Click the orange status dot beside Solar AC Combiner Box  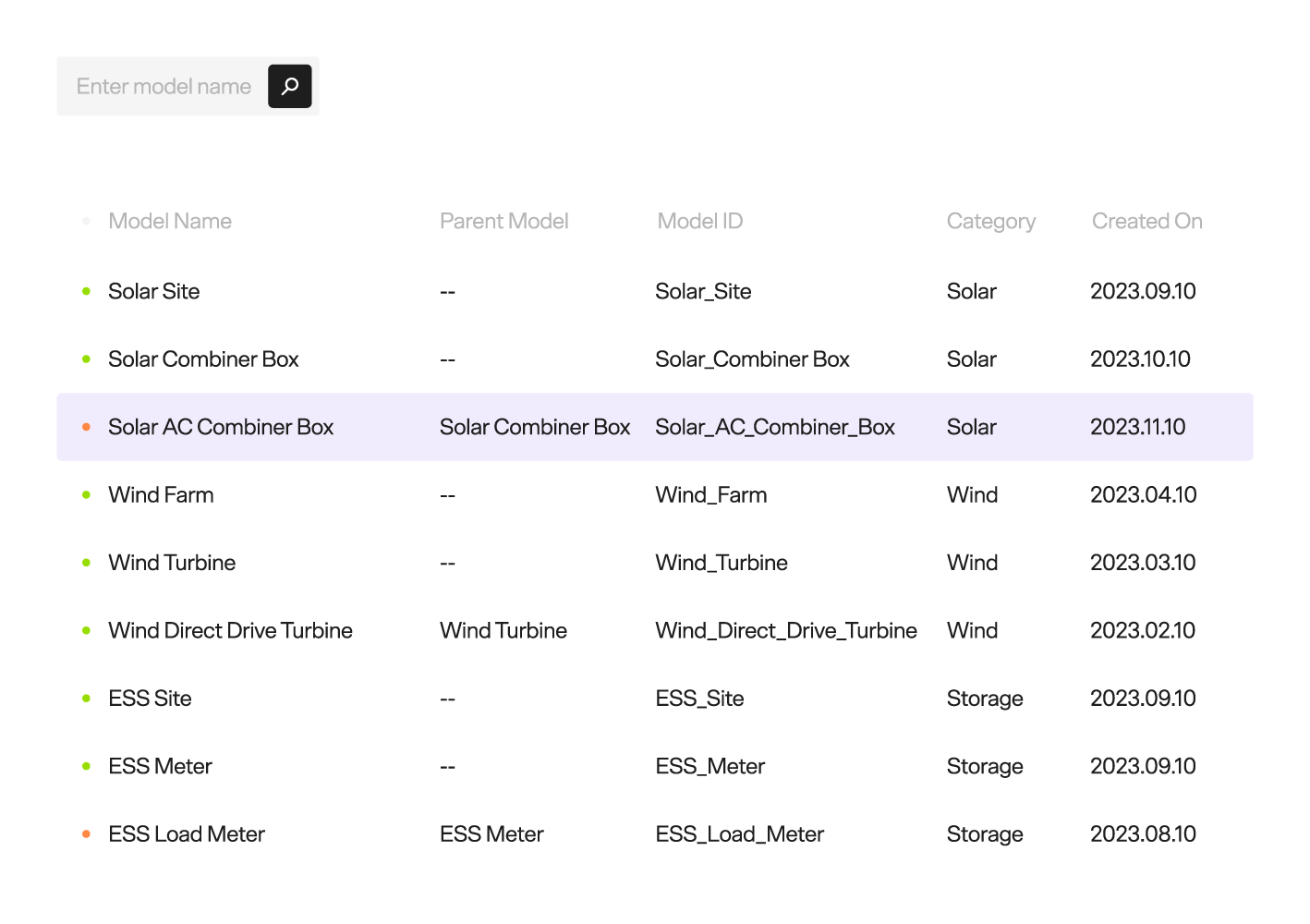pos(86,426)
